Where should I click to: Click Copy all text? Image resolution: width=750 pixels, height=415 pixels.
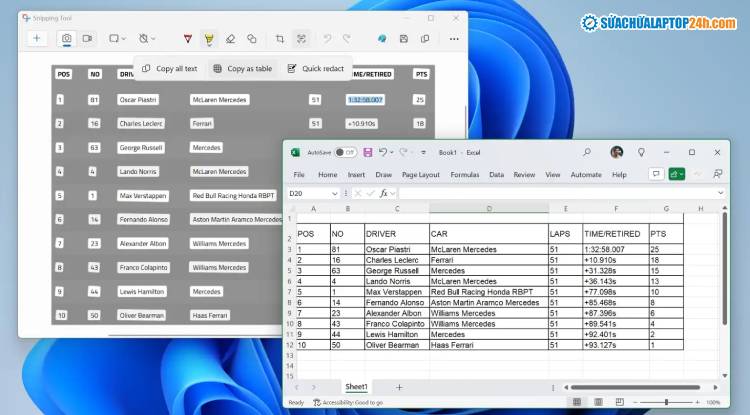click(170, 69)
